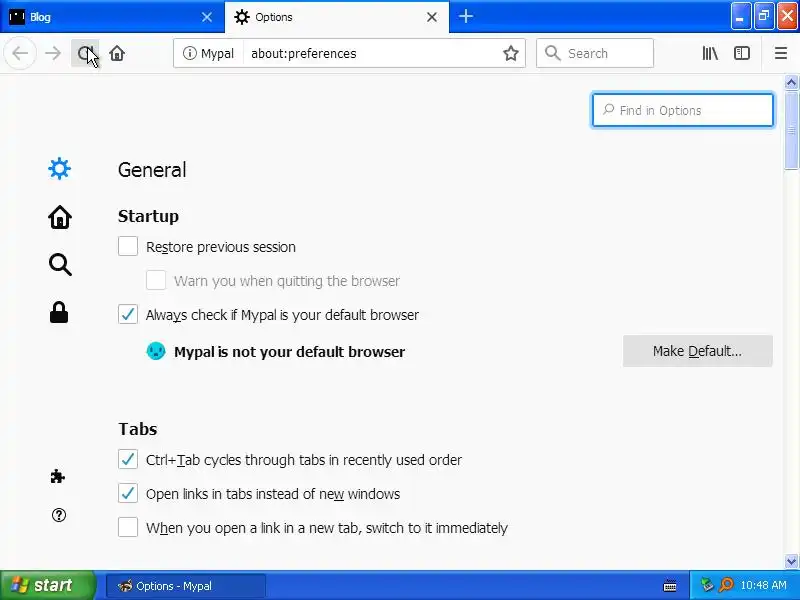Enable Restore previous session checkbox
This screenshot has width=800, height=600.
[x=128, y=246]
